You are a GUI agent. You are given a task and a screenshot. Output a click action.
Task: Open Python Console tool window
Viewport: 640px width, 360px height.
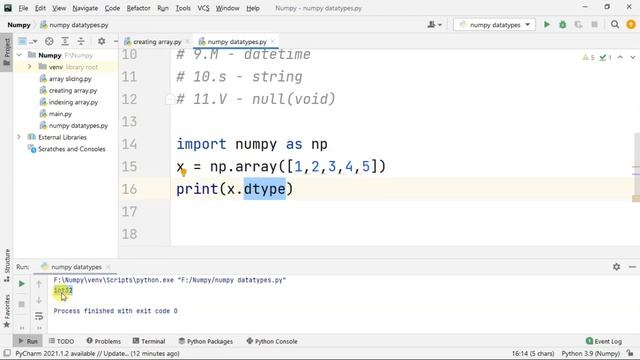pyautogui.click(x=272, y=341)
